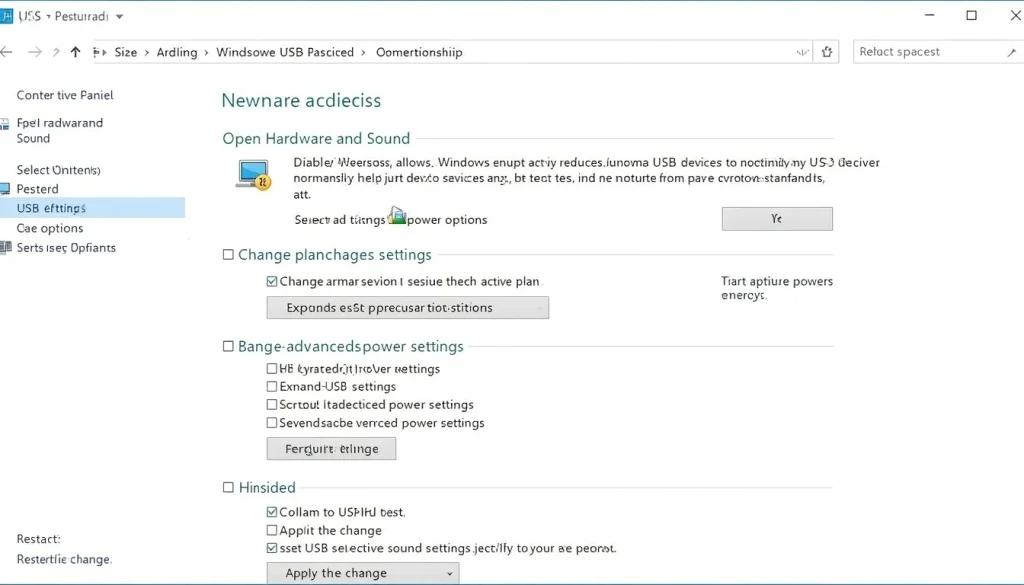The height and width of the screenshot is (585, 1024).
Task: Click the Restact label
Action: click(x=39, y=539)
